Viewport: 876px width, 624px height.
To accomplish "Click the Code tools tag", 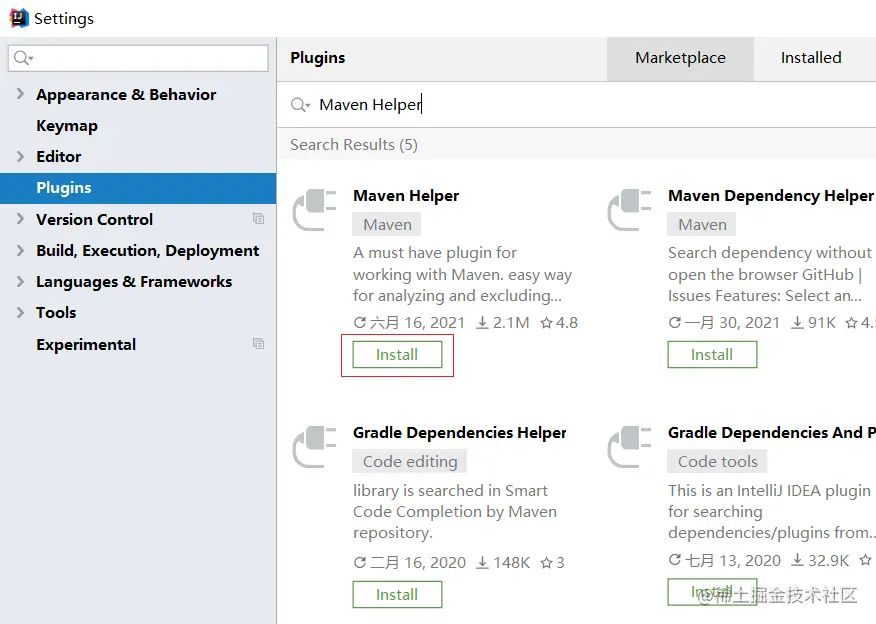I will pos(717,461).
